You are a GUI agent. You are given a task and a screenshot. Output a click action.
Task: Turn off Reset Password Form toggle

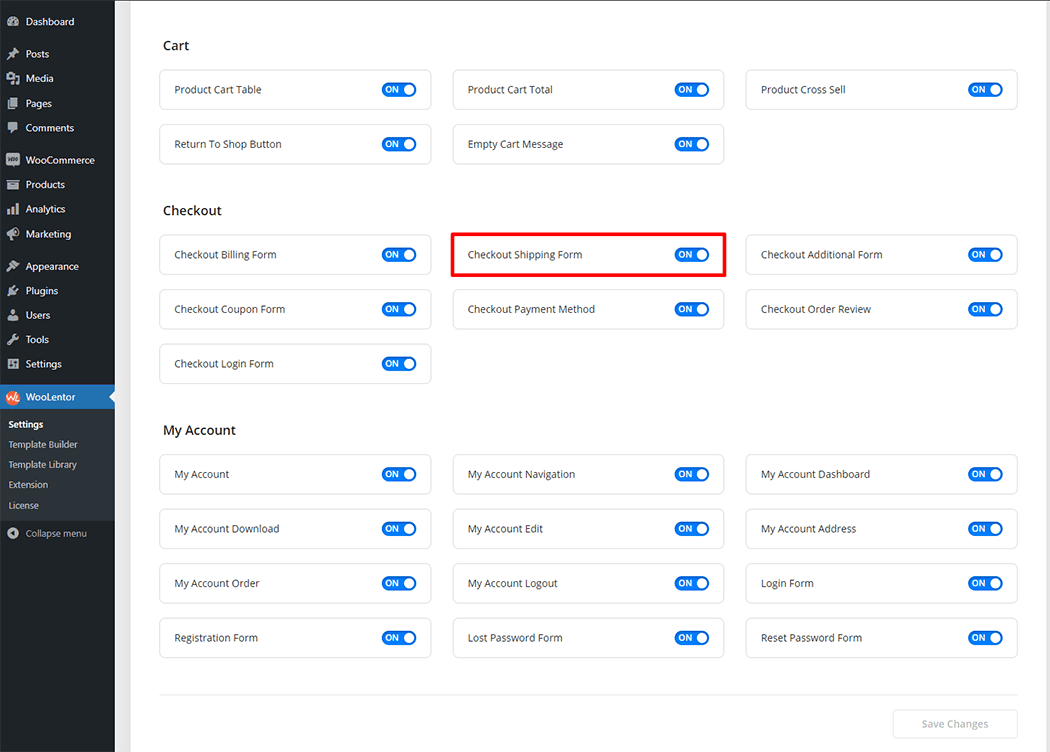(984, 638)
